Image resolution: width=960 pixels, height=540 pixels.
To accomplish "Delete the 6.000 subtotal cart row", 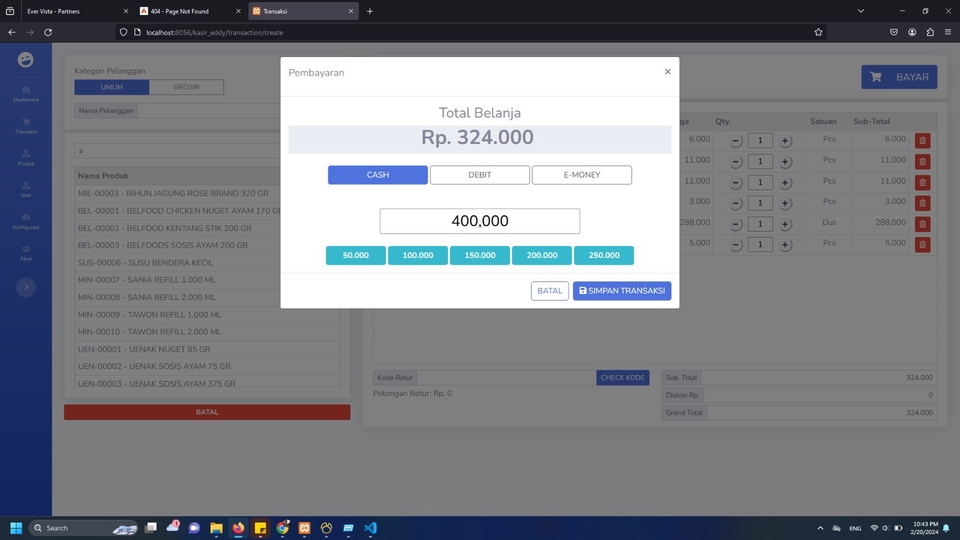I will (922, 140).
